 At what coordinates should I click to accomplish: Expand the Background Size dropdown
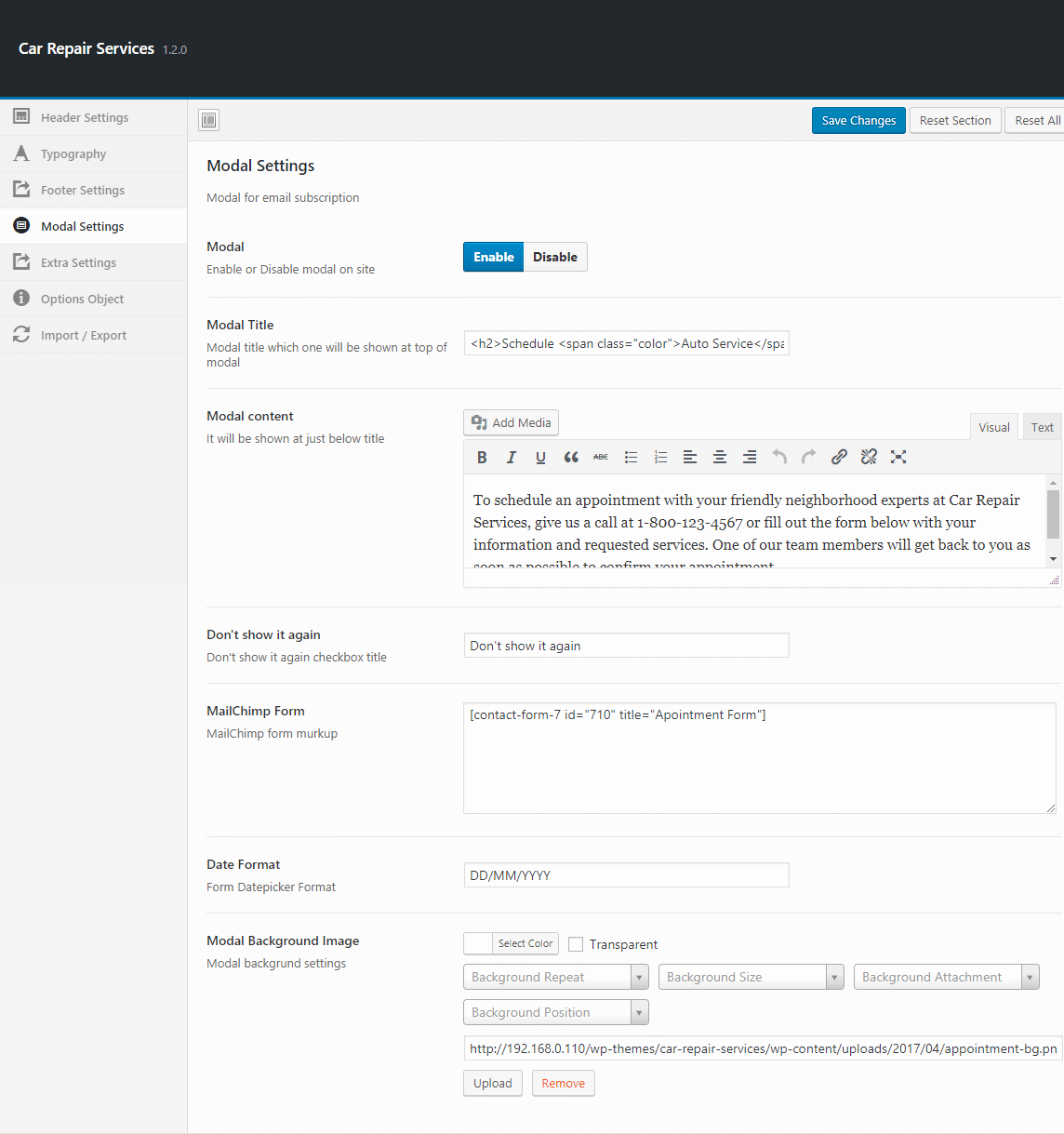(751, 977)
